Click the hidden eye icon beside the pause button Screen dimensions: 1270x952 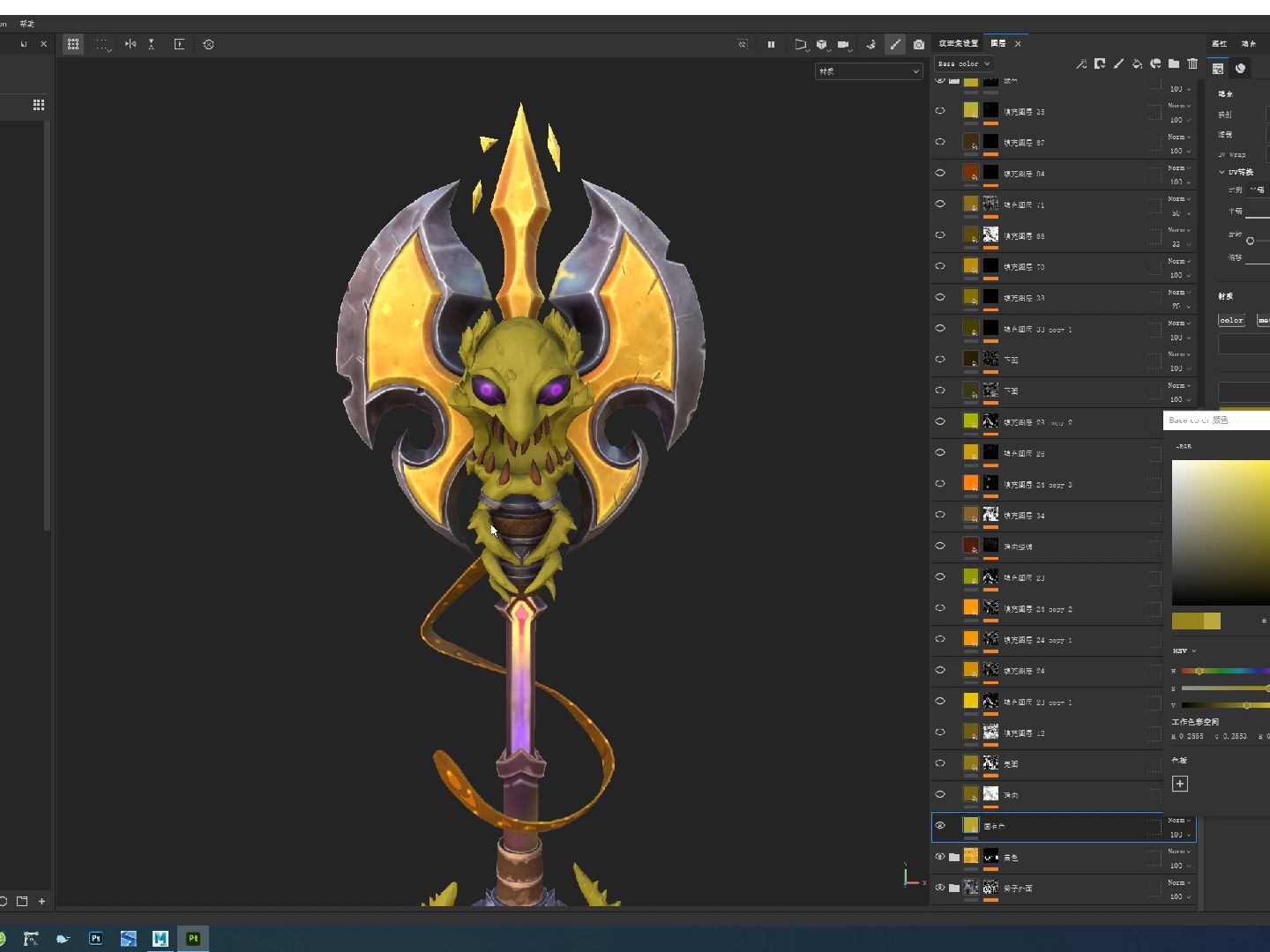click(743, 44)
